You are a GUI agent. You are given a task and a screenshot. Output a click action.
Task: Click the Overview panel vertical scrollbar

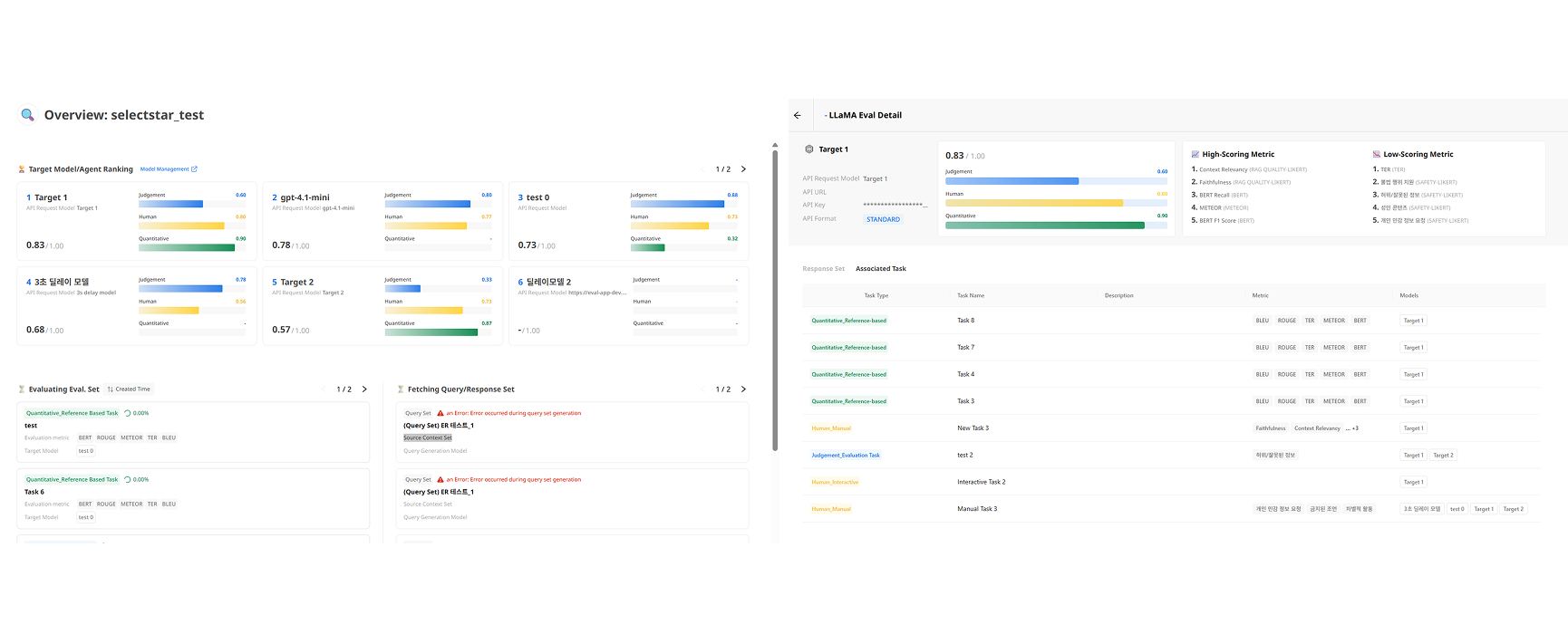tap(774, 299)
